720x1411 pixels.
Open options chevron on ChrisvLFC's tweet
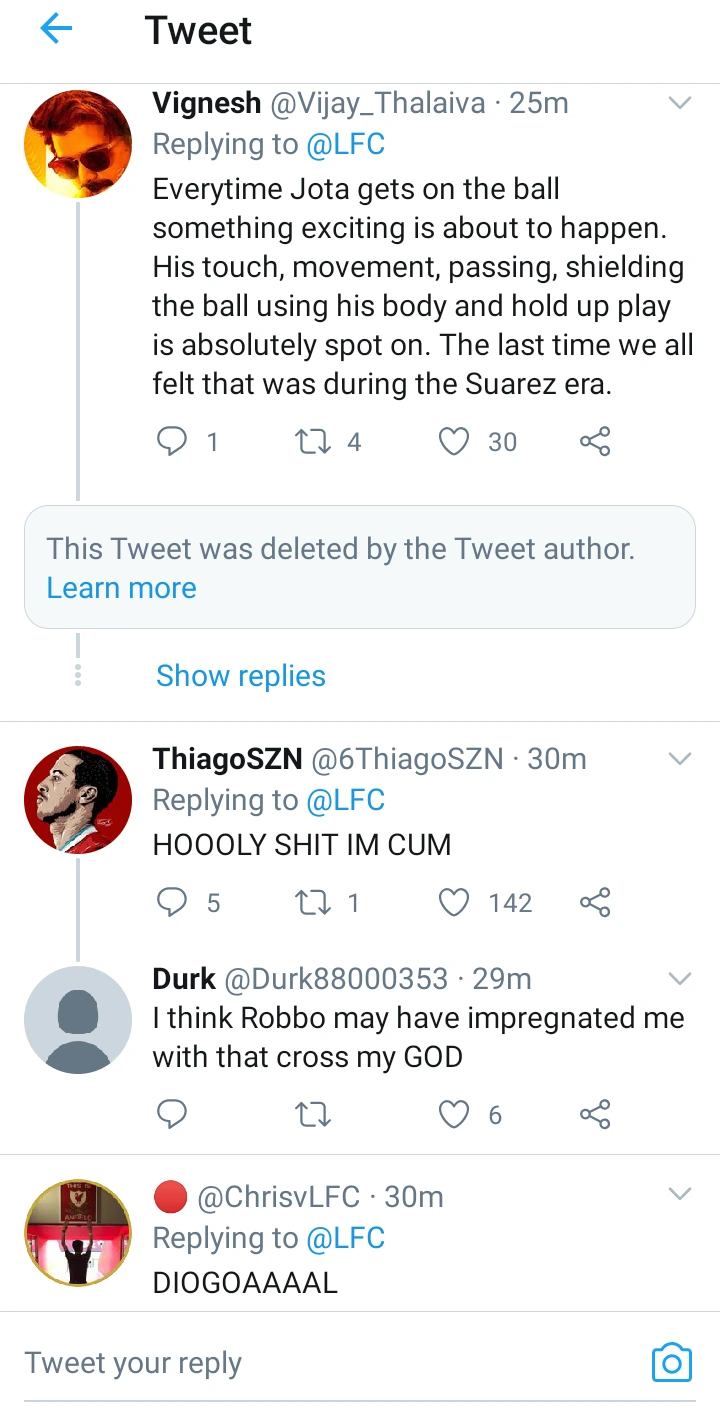coord(680,1195)
